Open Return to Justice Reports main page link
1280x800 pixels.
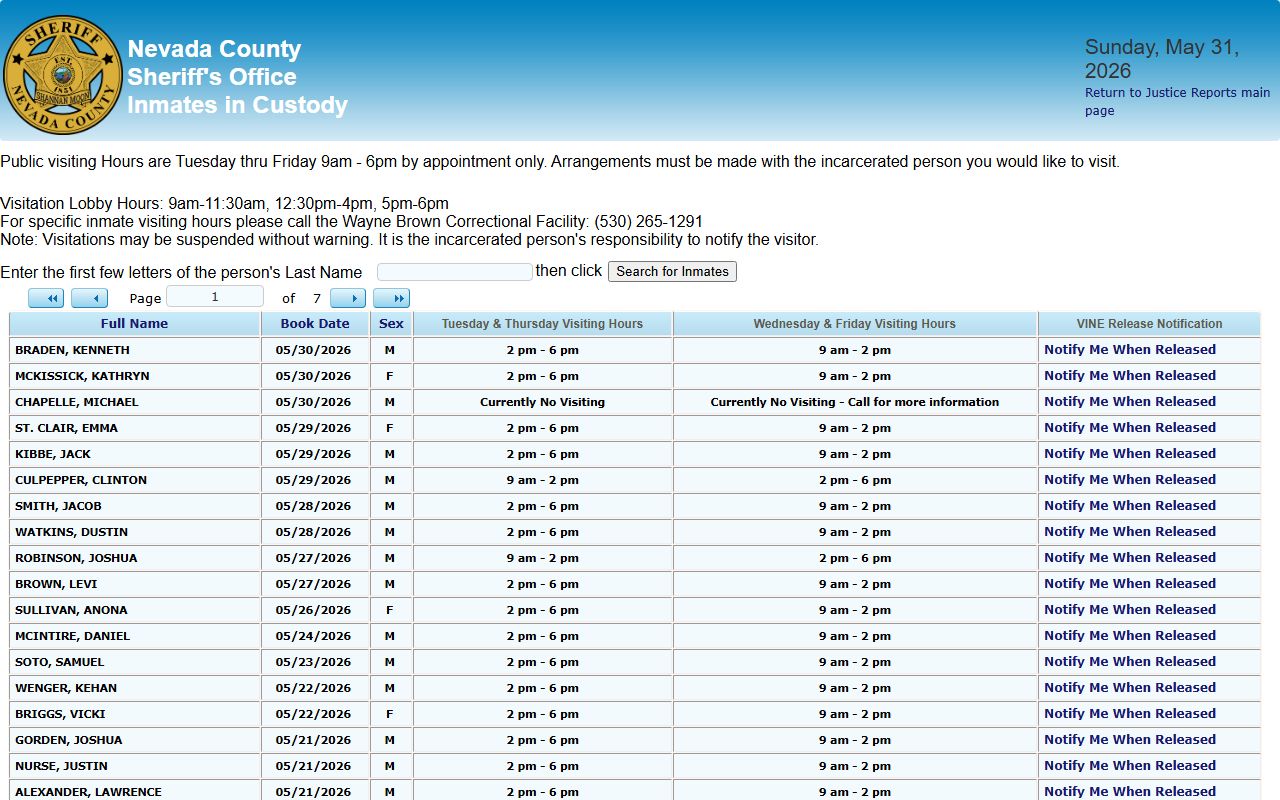pyautogui.click(x=1177, y=102)
